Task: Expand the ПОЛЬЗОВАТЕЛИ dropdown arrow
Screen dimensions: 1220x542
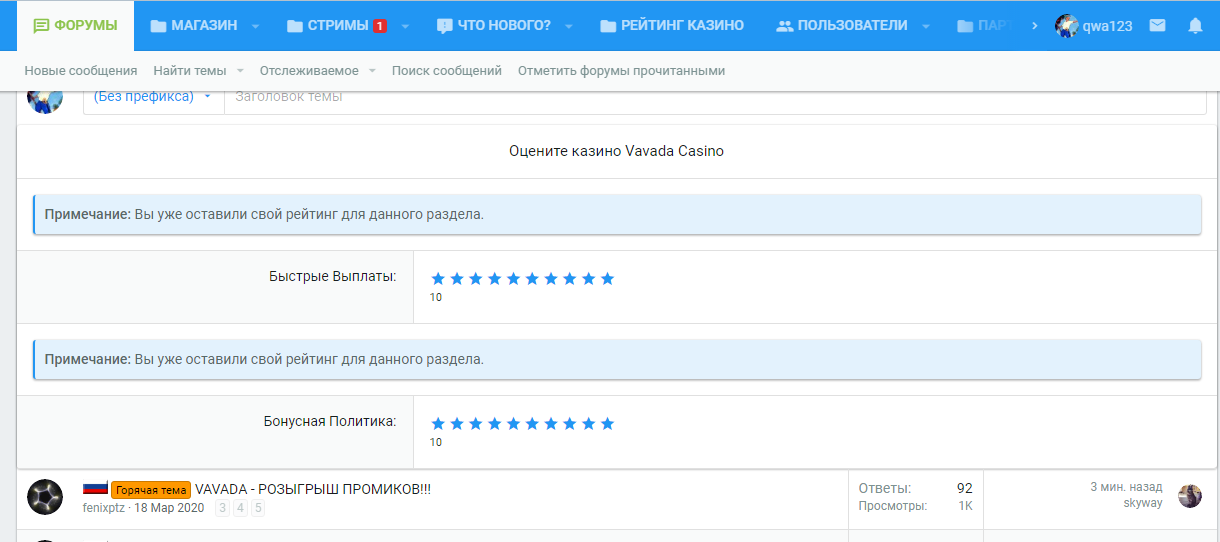Action: pyautogui.click(x=925, y=26)
